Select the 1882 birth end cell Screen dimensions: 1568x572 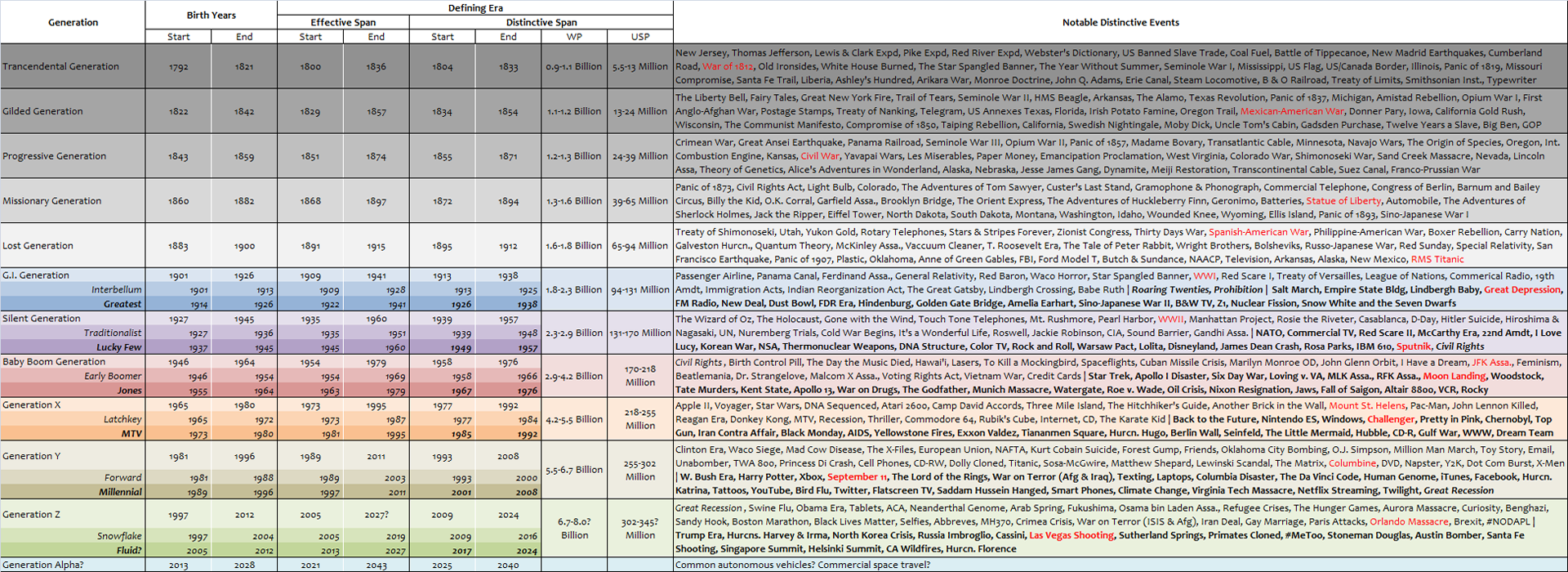click(244, 201)
